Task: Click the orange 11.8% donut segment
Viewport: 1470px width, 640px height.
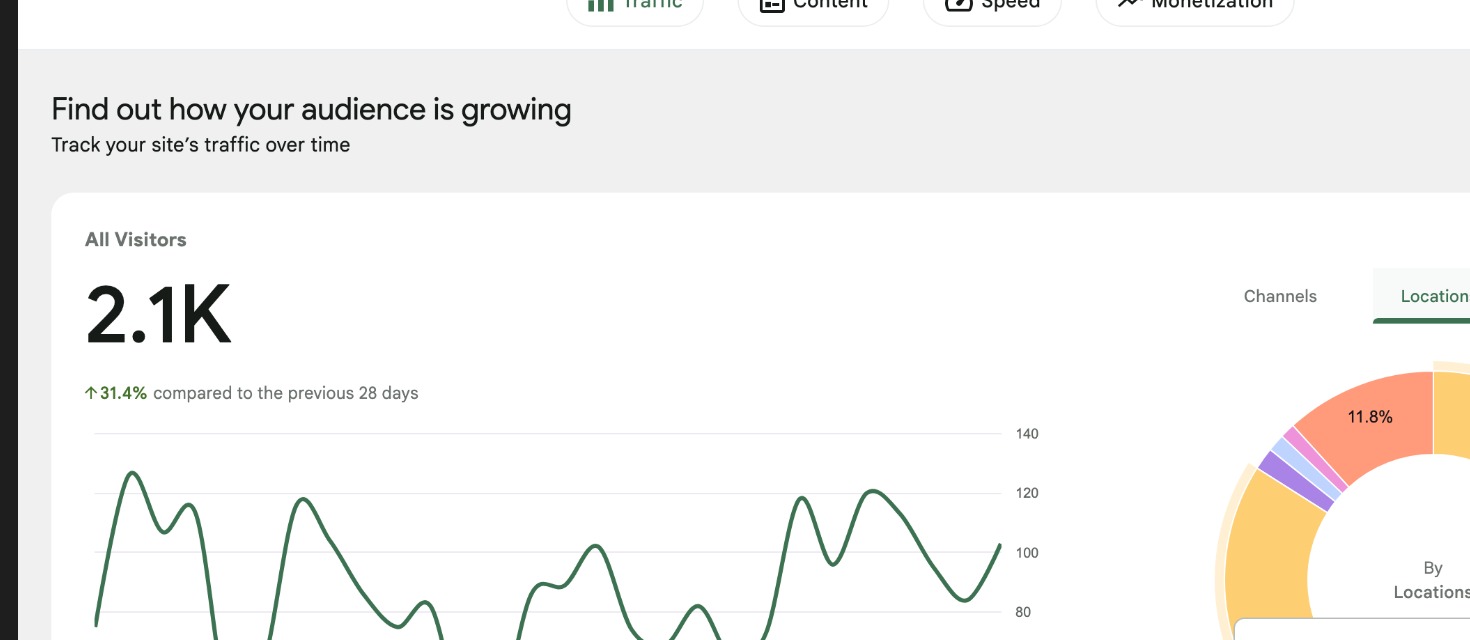Action: (x=1370, y=420)
